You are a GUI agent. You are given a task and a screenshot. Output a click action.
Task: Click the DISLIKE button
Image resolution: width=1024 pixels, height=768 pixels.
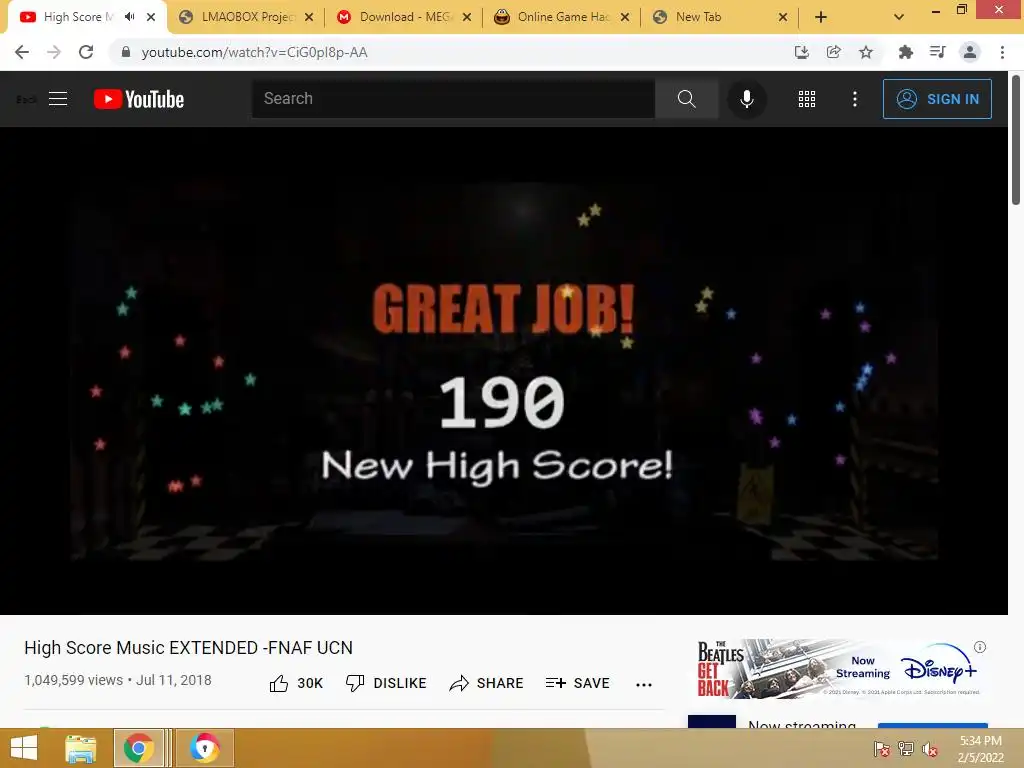pyautogui.click(x=386, y=683)
